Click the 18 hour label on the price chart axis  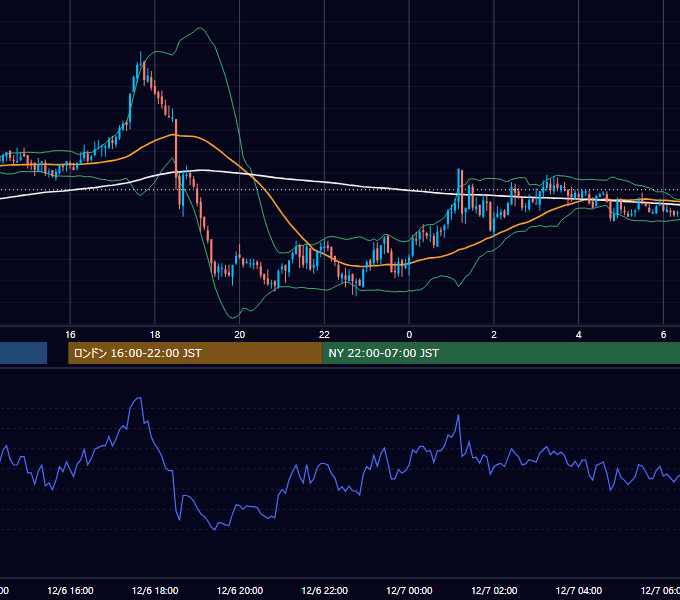point(155,335)
